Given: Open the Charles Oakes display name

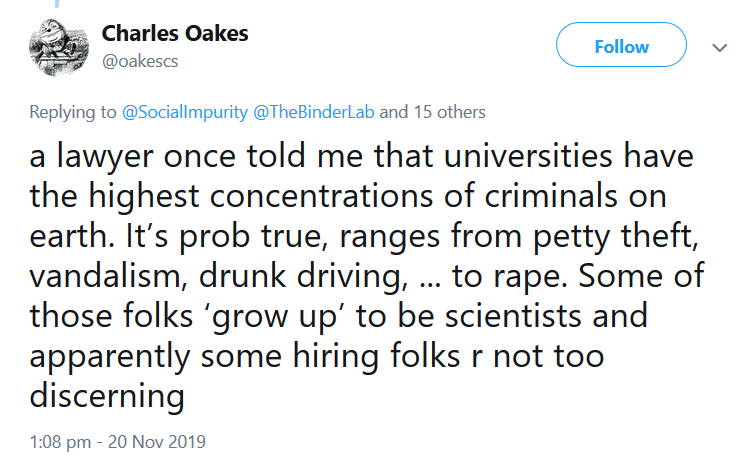Looking at the screenshot, I should tap(175, 33).
